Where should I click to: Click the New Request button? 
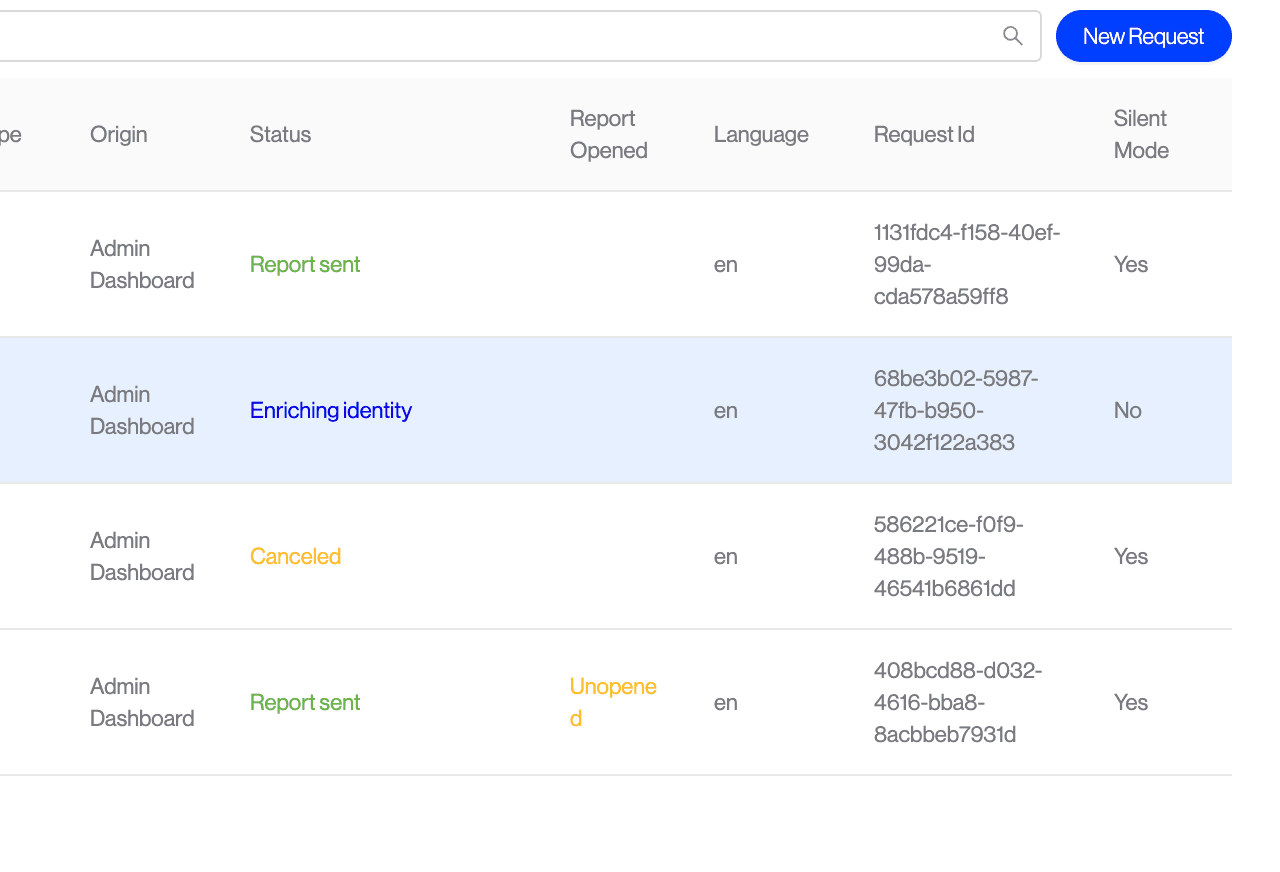1143,36
